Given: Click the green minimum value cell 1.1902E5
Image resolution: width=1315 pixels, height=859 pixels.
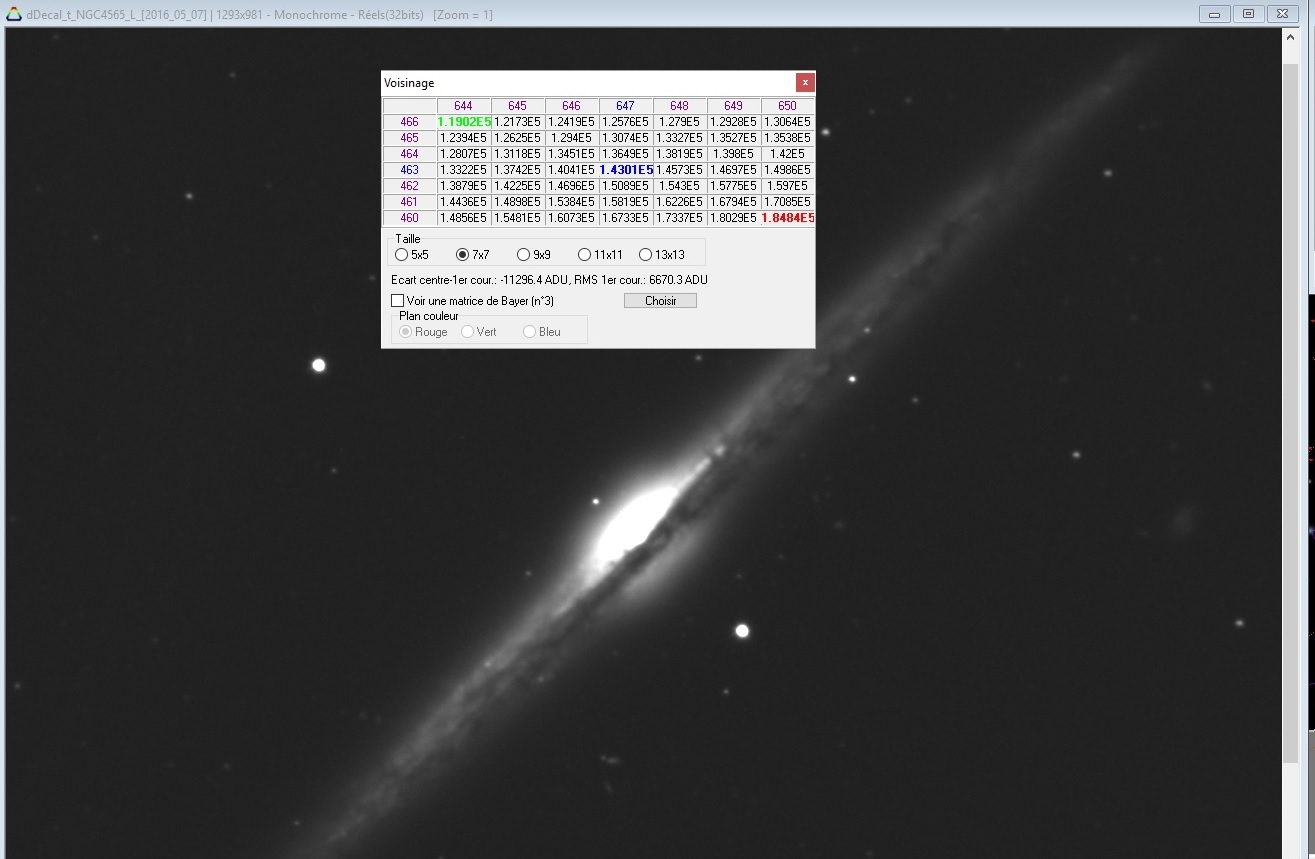Looking at the screenshot, I should (464, 122).
